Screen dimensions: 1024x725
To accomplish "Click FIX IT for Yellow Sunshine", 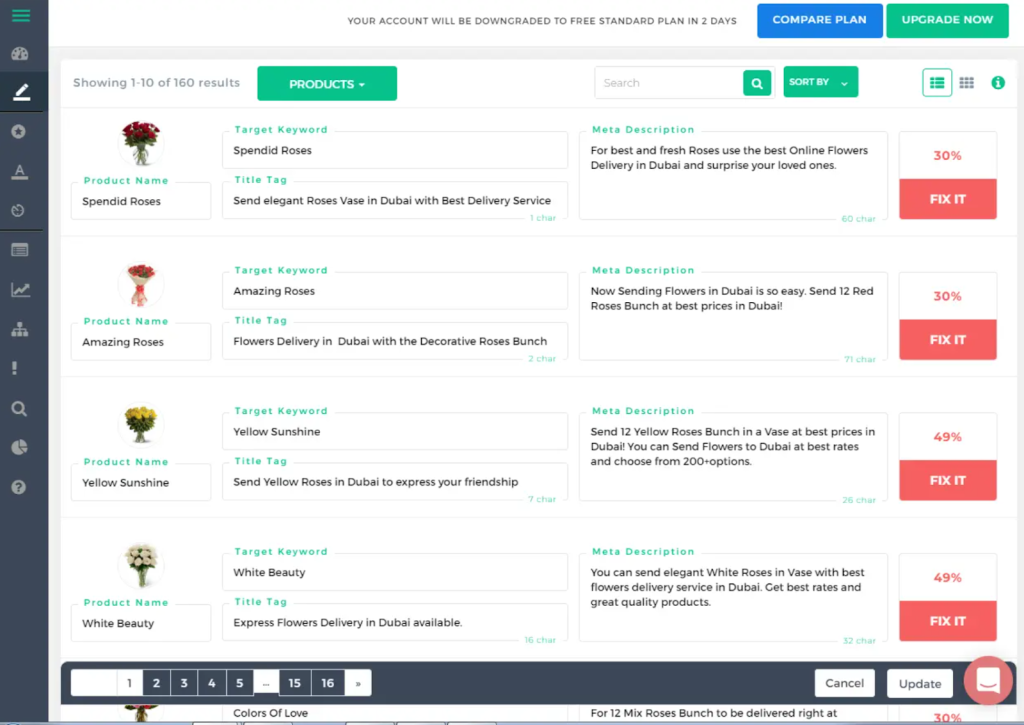I will [947, 480].
